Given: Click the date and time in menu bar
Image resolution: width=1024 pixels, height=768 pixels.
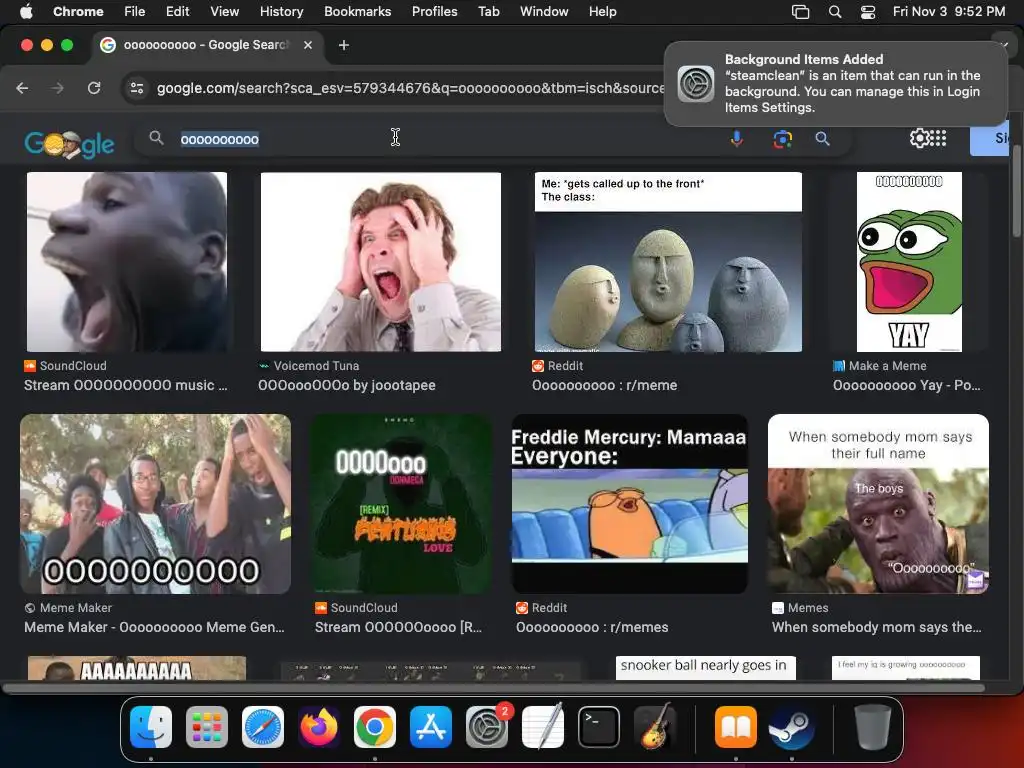Looking at the screenshot, I should [949, 11].
